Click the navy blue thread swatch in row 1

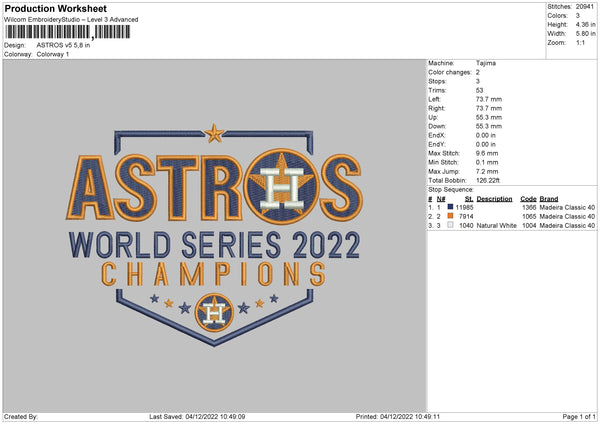click(450, 207)
